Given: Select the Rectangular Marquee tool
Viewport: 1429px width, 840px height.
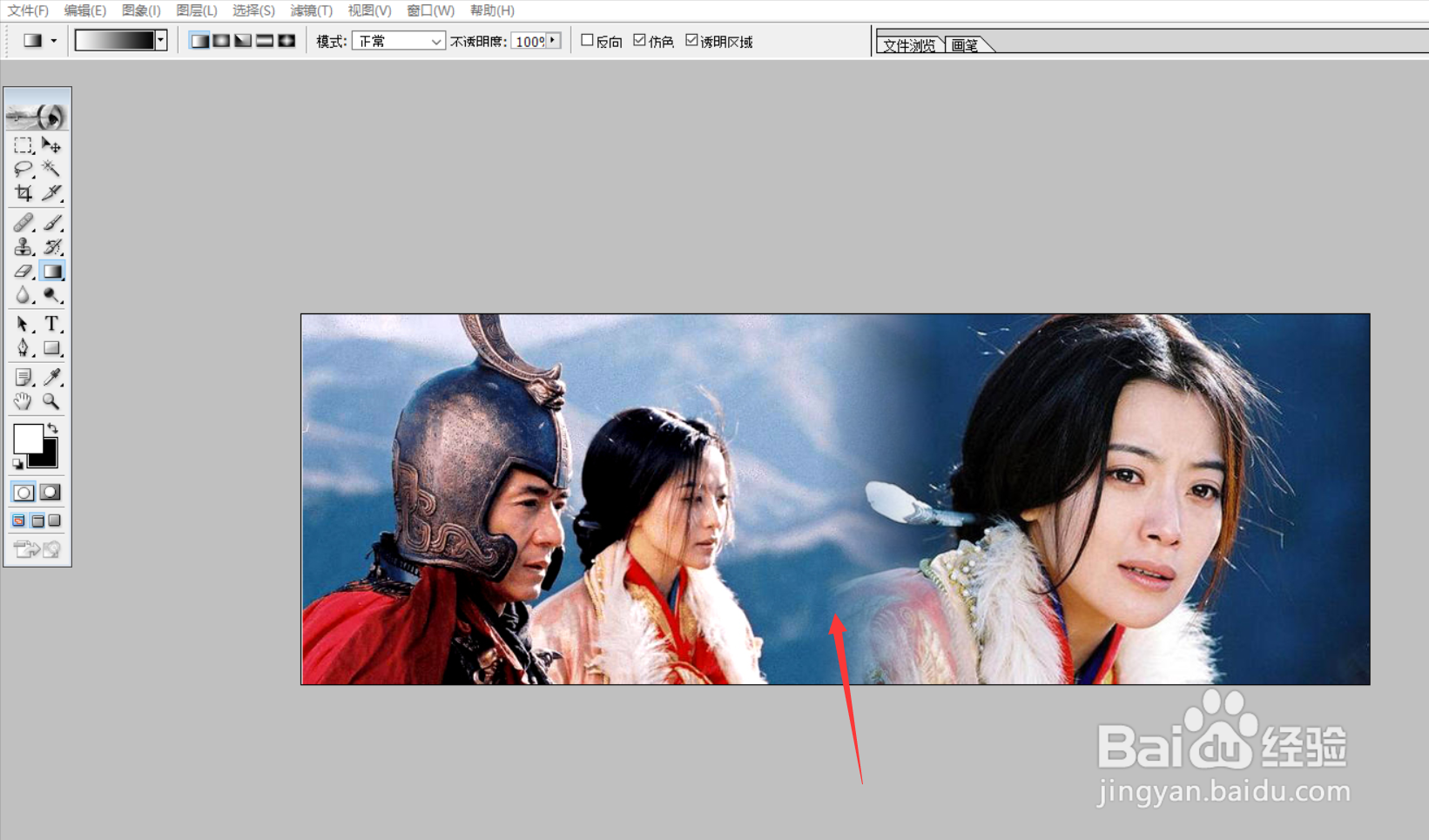Looking at the screenshot, I should click(x=24, y=144).
